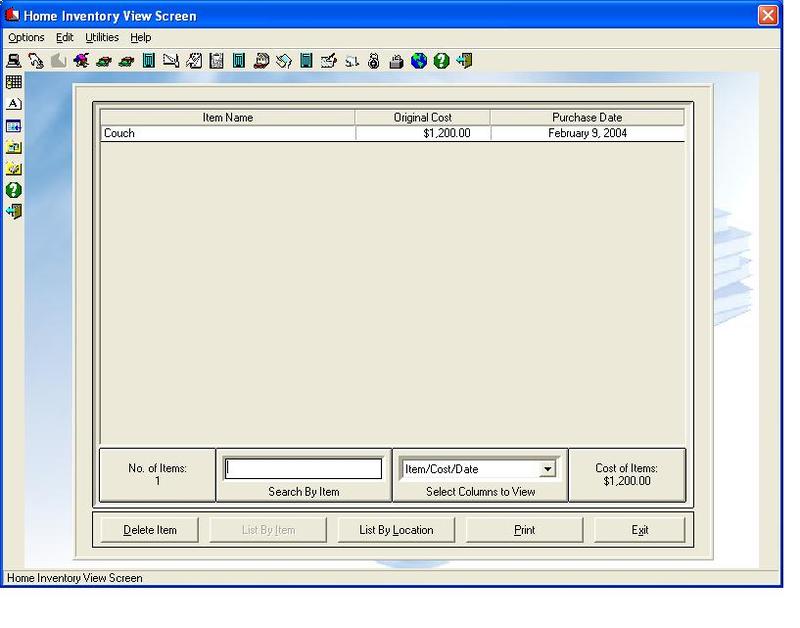Click the clipboard toolbar icon
The image size is (800, 628).
click(216, 61)
